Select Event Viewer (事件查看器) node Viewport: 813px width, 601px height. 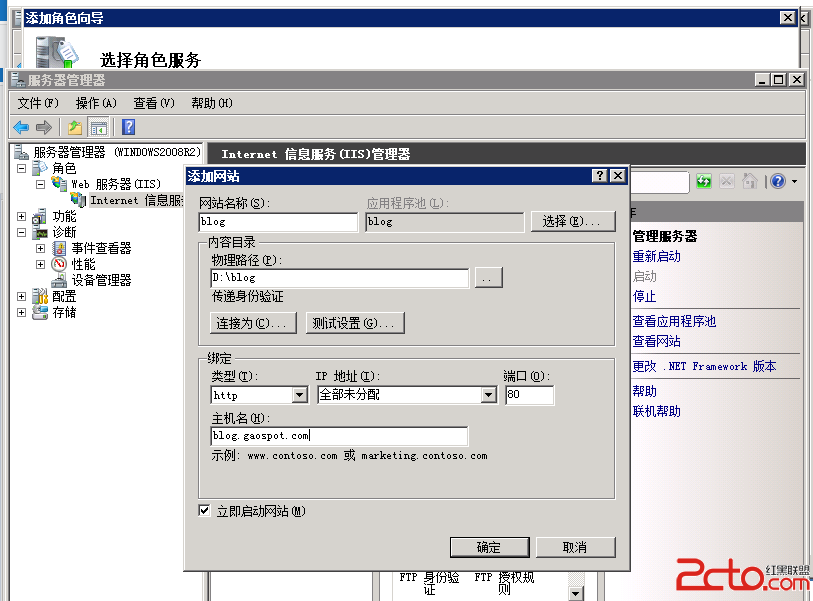pos(101,248)
